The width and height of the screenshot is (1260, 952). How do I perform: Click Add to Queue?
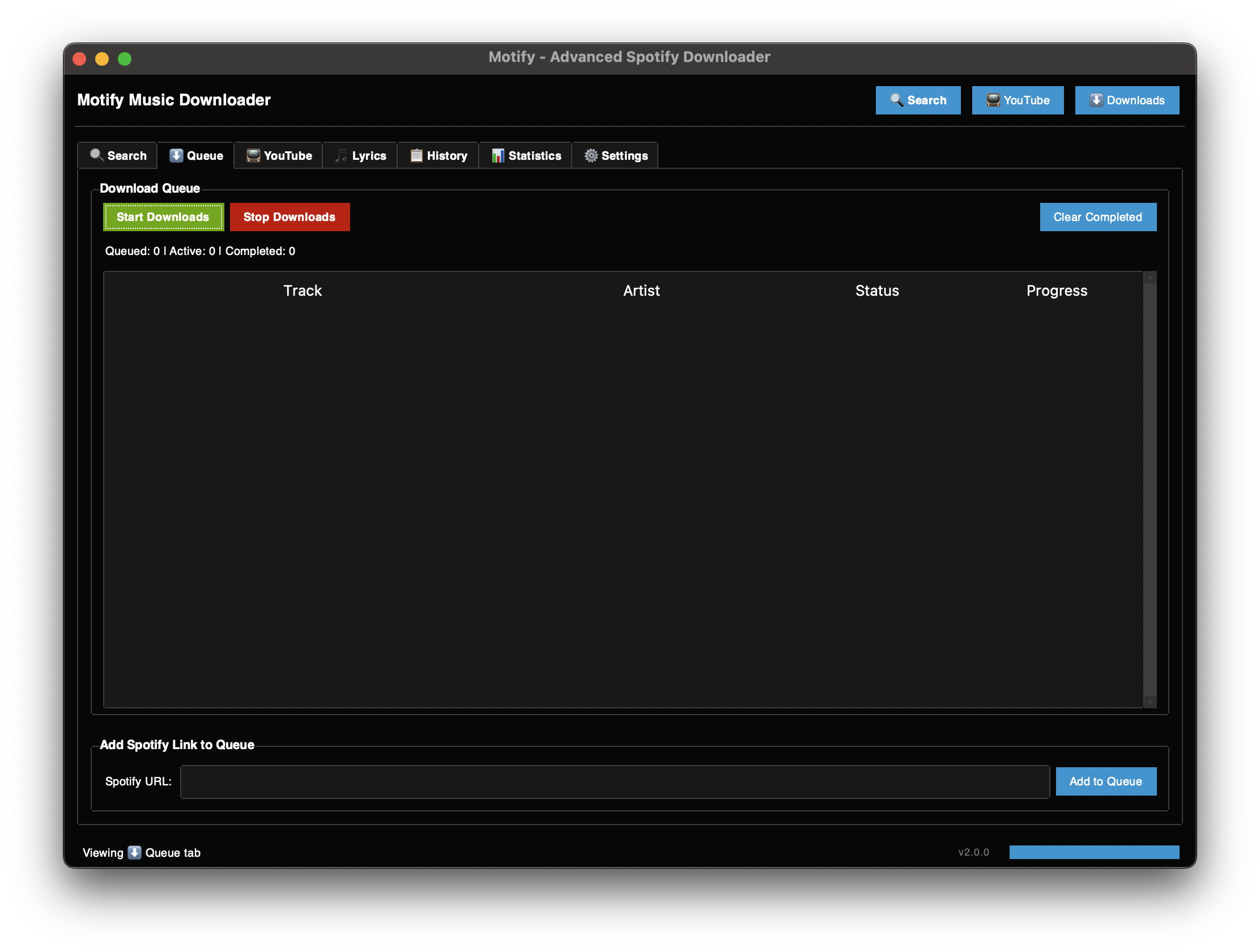coord(1106,781)
